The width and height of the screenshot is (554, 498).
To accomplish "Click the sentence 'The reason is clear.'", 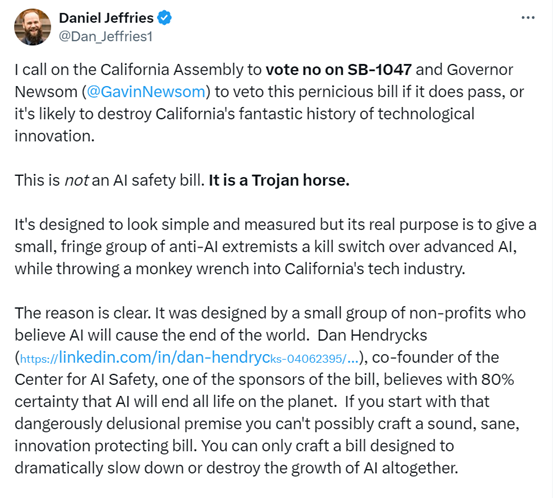I will (x=83, y=313).
